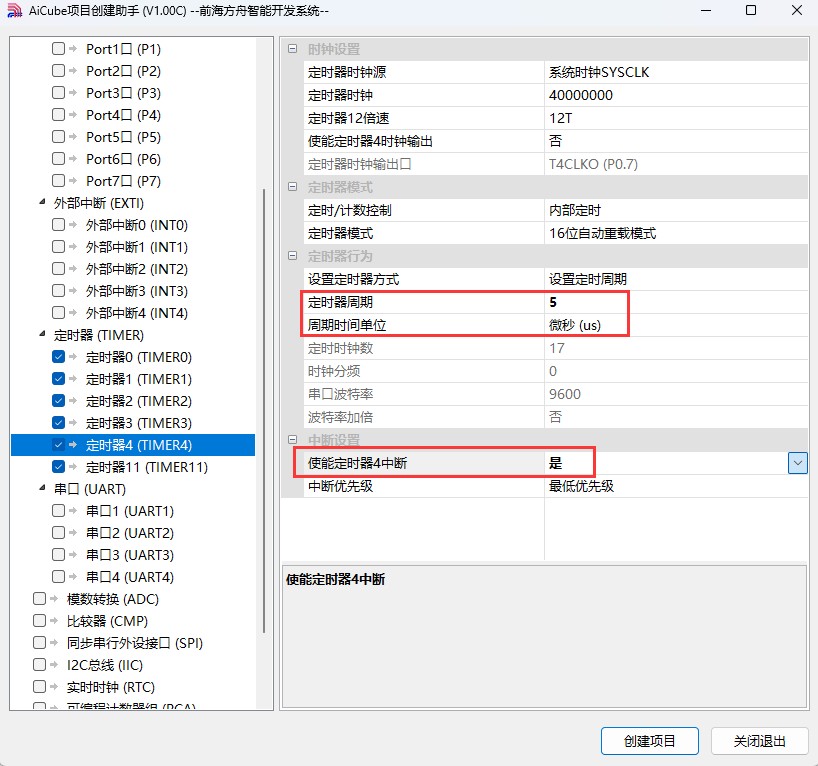This screenshot has width=818, height=766.
Task: Check the 比较器 (CMP) checkbox
Action: pos(39,621)
